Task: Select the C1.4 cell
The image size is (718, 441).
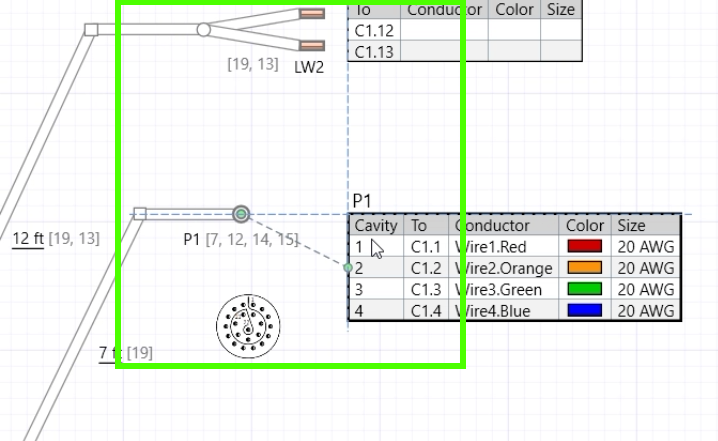Action: coord(426,311)
